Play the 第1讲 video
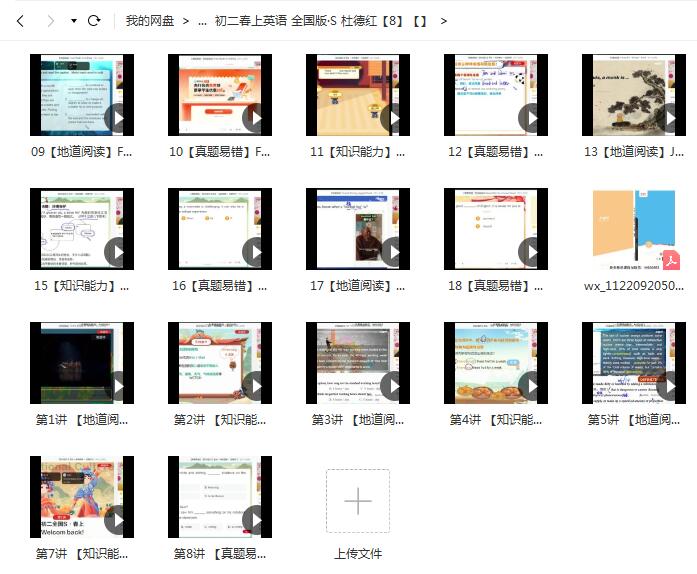The width and height of the screenshot is (697, 574). click(117, 386)
